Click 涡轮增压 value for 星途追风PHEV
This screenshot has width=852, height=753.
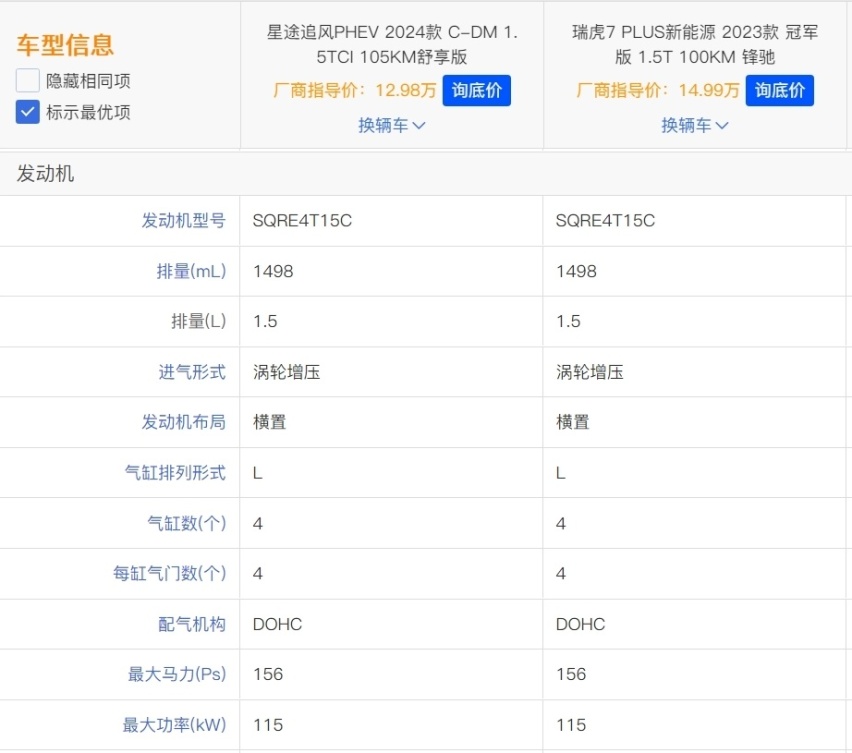[x=286, y=372]
